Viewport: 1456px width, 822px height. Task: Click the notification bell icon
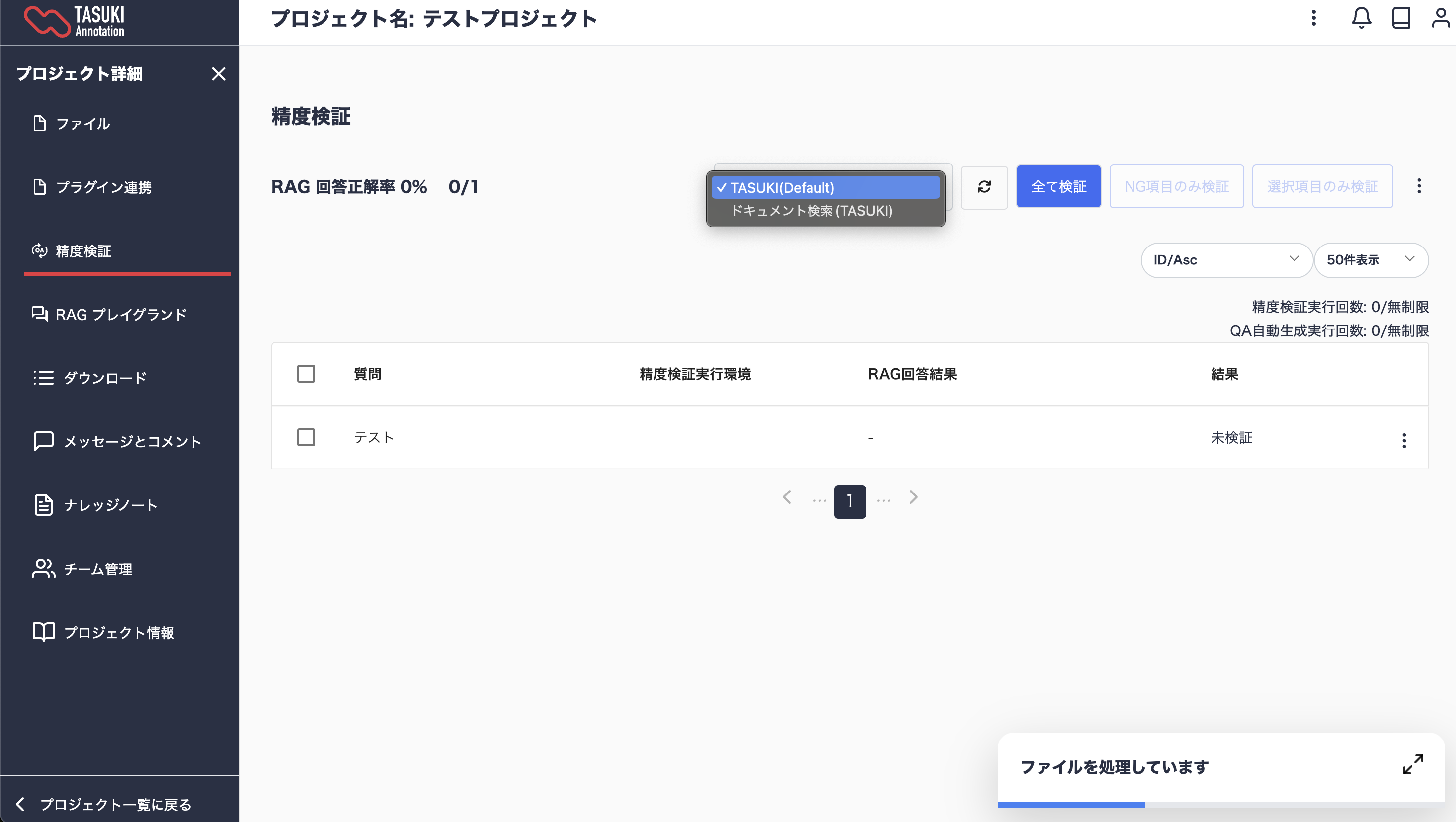click(x=1361, y=18)
